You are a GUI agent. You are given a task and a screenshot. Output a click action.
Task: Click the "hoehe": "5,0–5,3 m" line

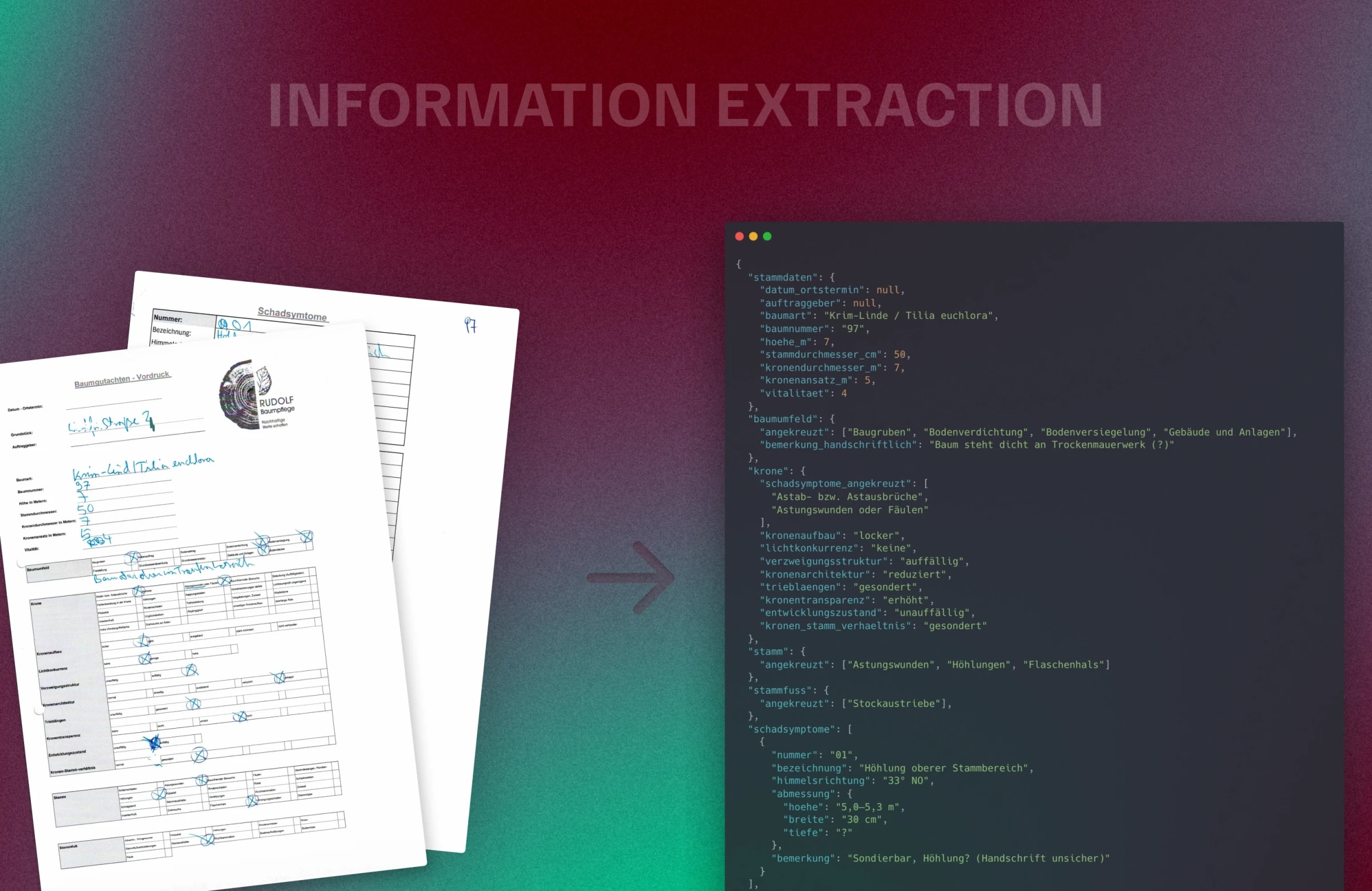[843, 807]
